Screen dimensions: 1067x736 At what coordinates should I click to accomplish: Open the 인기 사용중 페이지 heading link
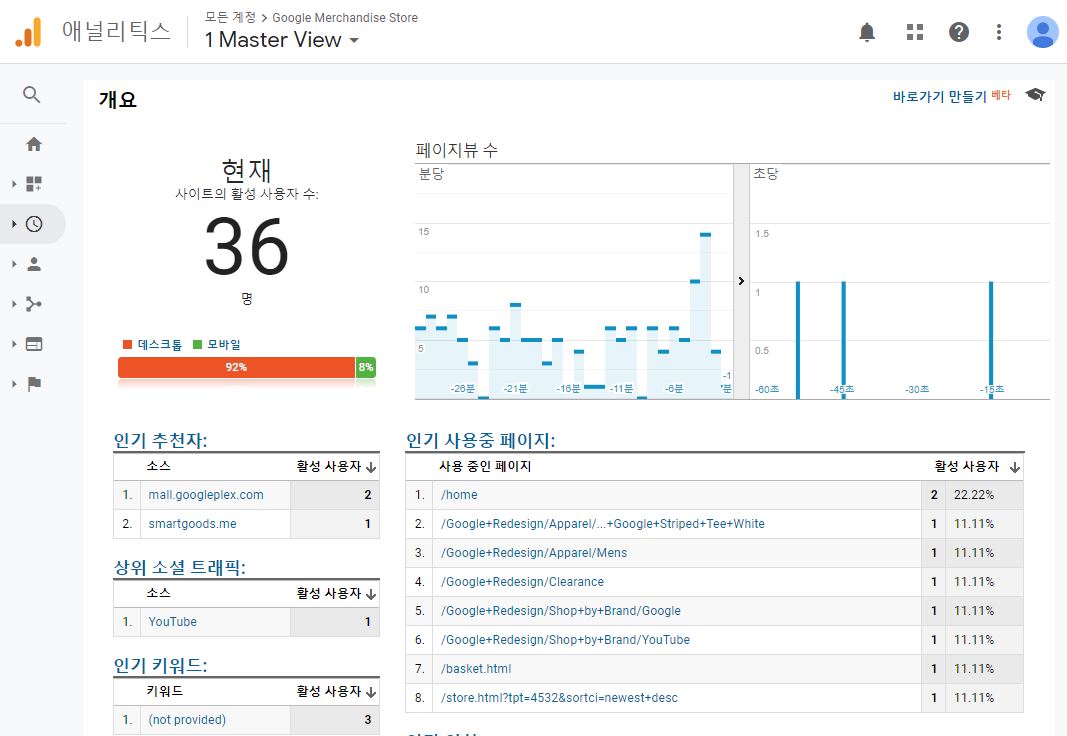[x=480, y=440]
